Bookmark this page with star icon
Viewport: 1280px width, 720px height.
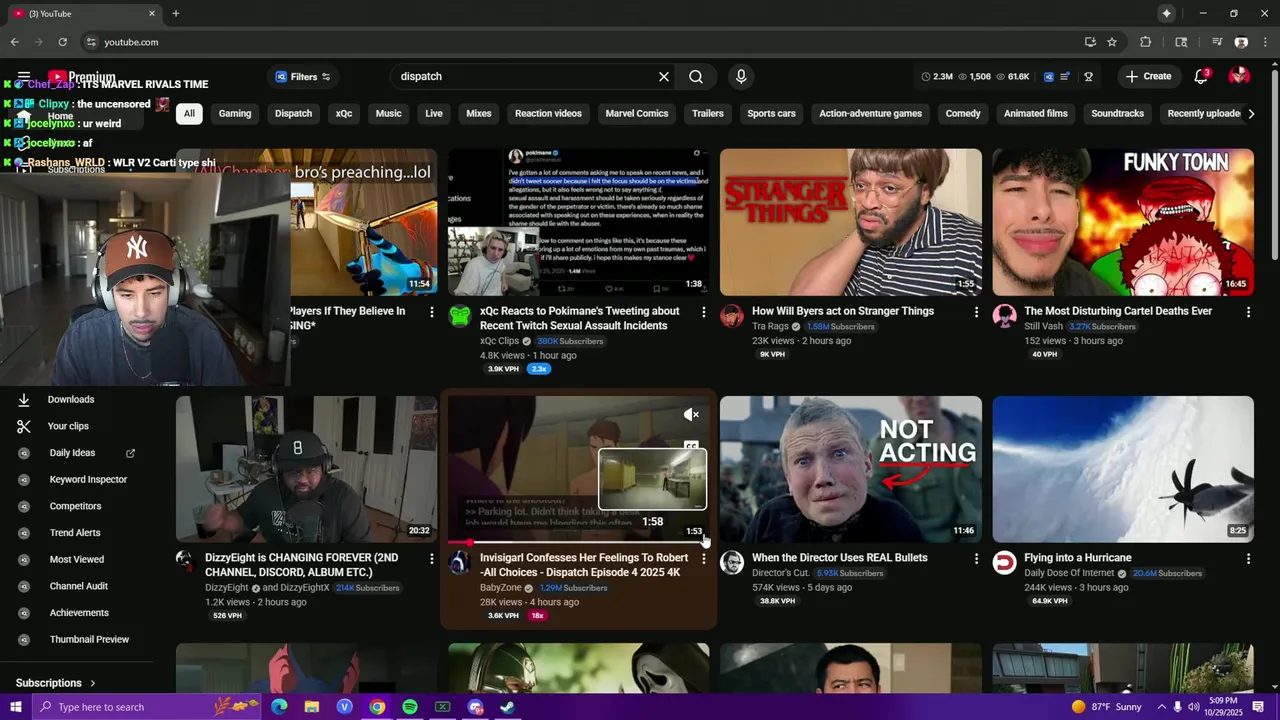coord(1112,42)
